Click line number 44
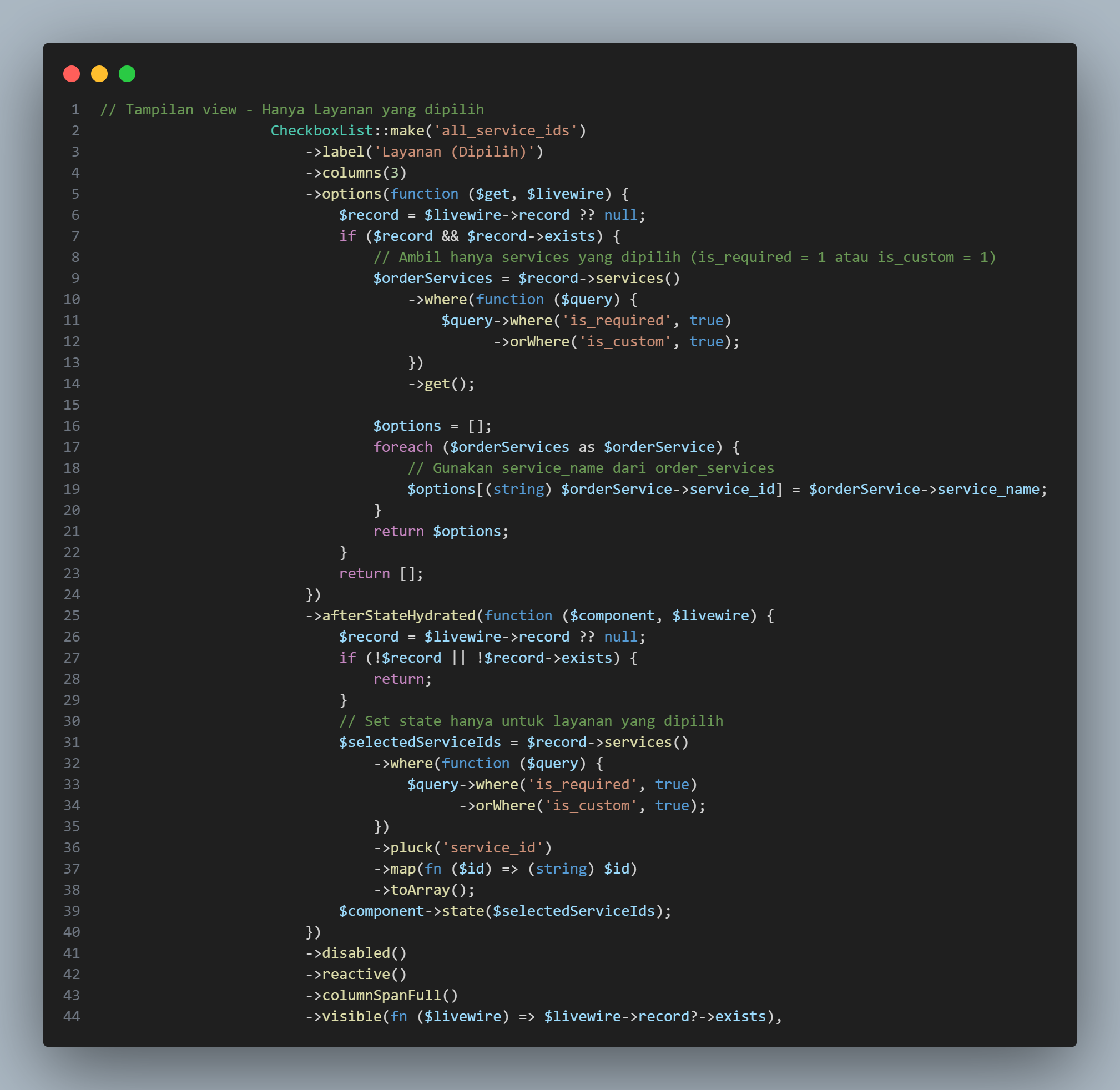The width and height of the screenshot is (1120, 1090). (72, 1016)
